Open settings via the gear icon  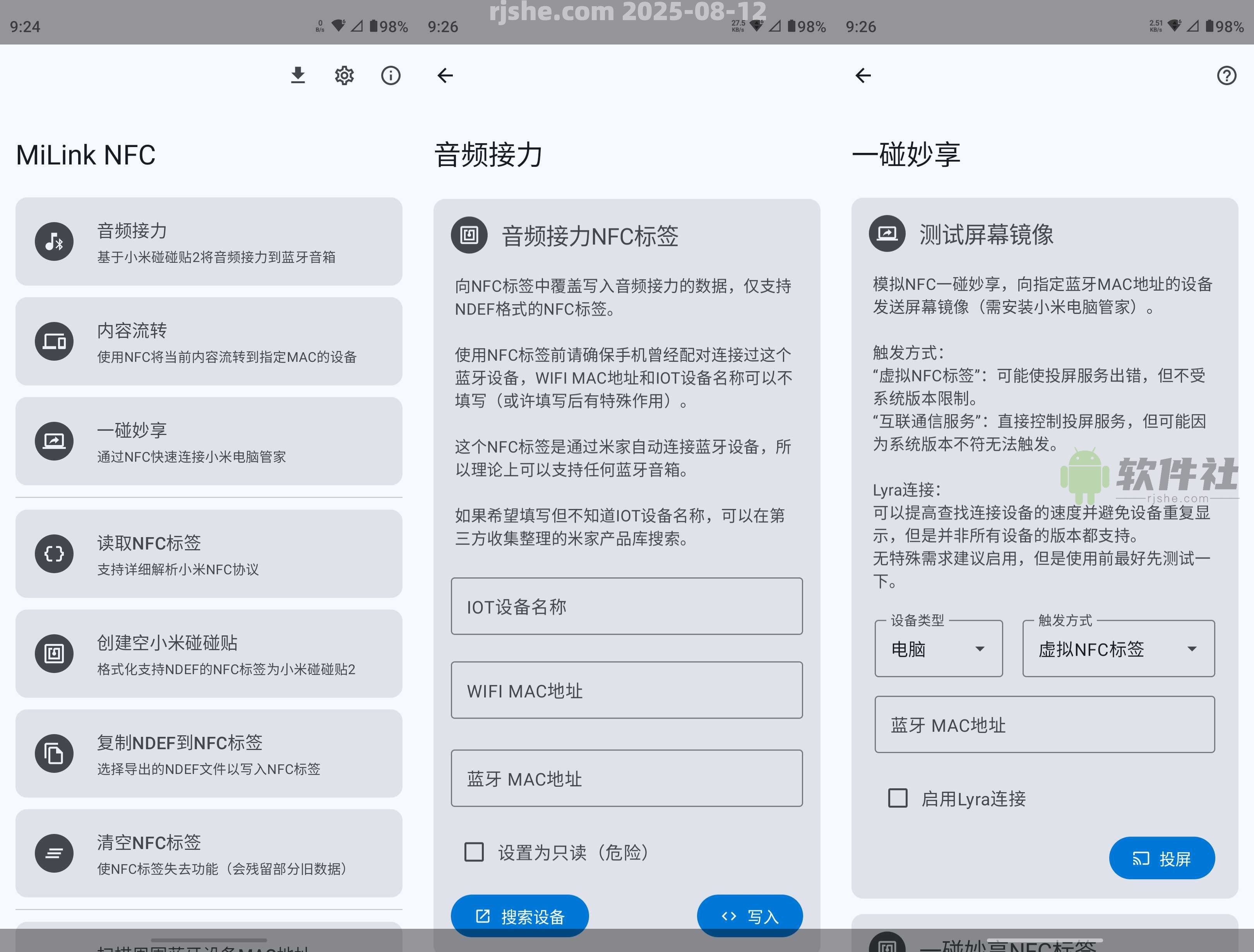tap(344, 75)
